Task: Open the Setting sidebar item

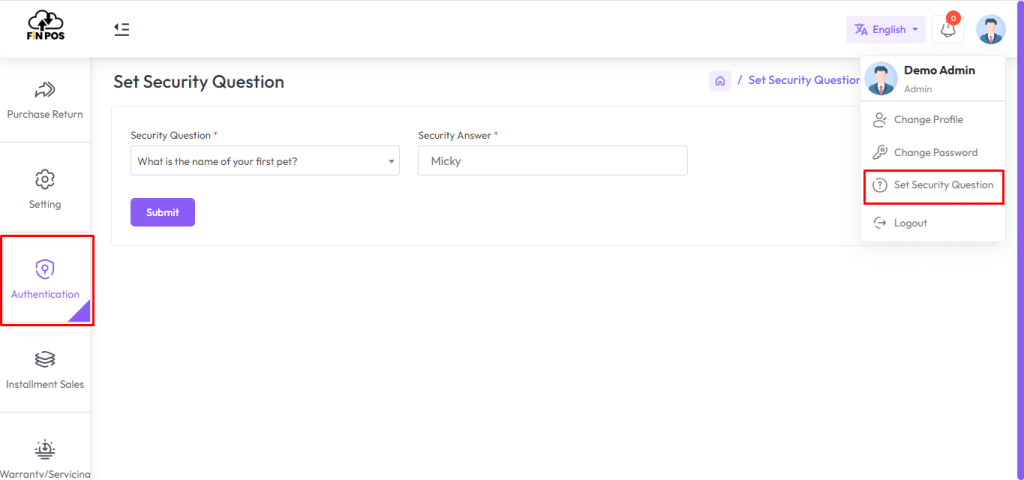Action: coord(45,189)
